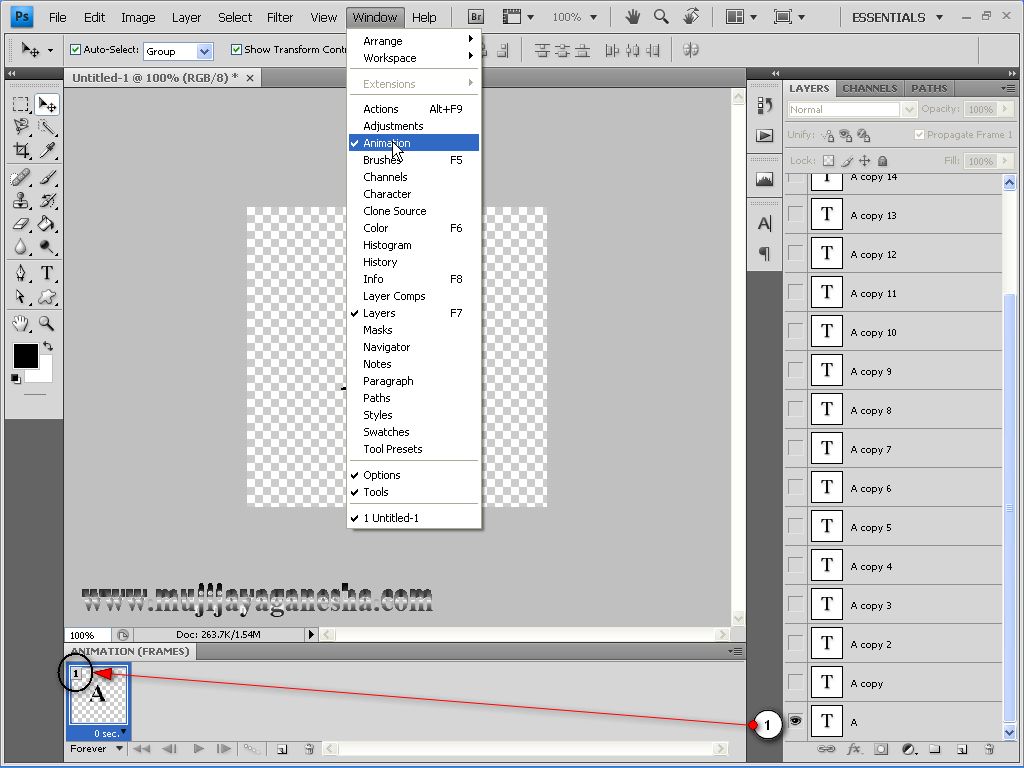Swap foreground and background colors
Screen dimensions: 1024x768
click(48, 346)
